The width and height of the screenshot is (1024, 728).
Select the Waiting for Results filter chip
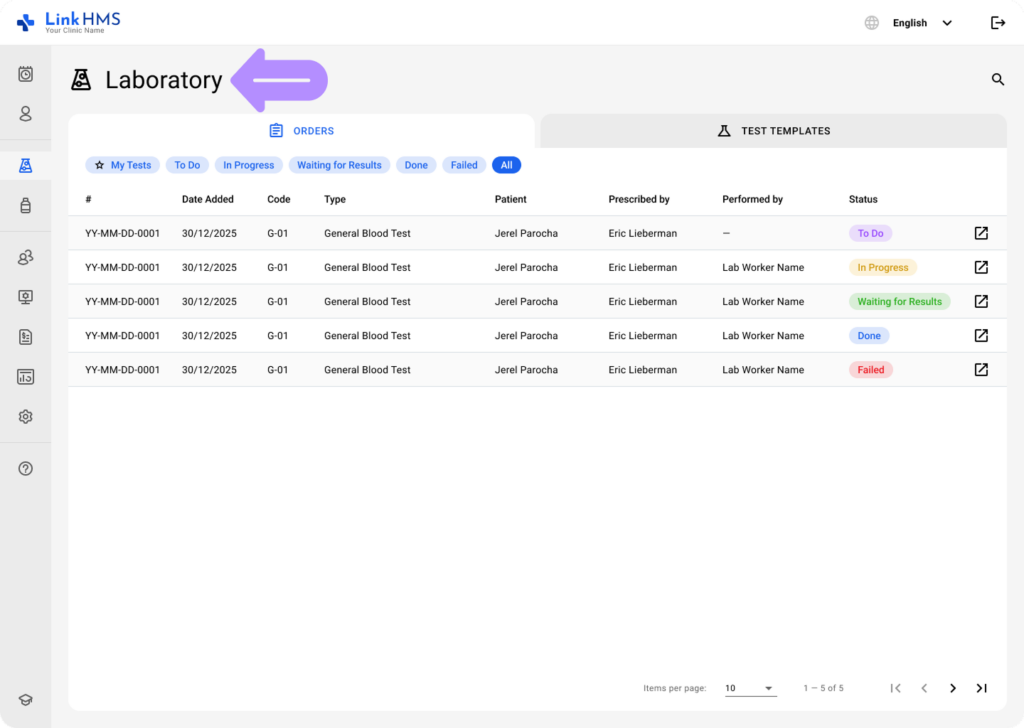(x=339, y=165)
